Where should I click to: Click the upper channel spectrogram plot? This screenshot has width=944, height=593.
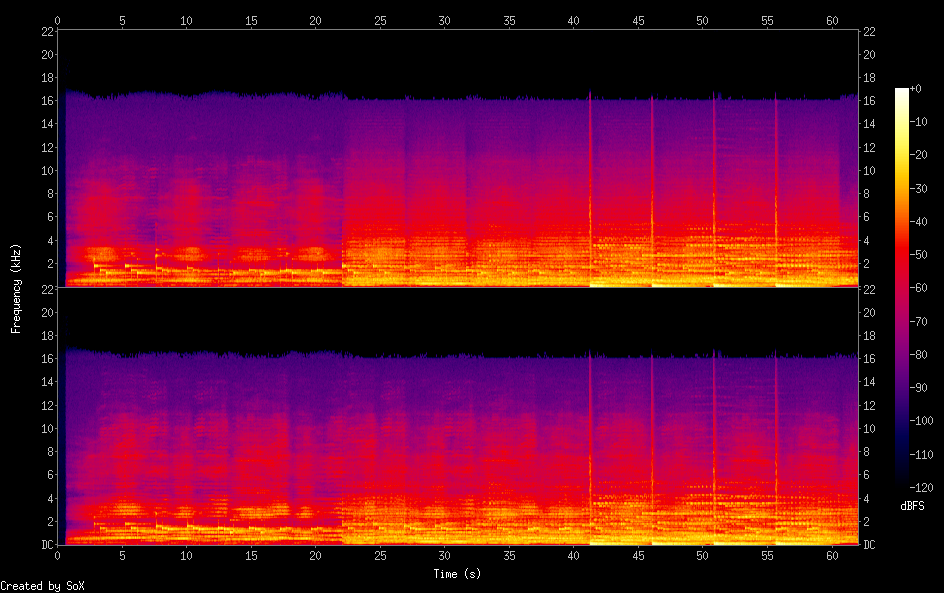pos(458,158)
